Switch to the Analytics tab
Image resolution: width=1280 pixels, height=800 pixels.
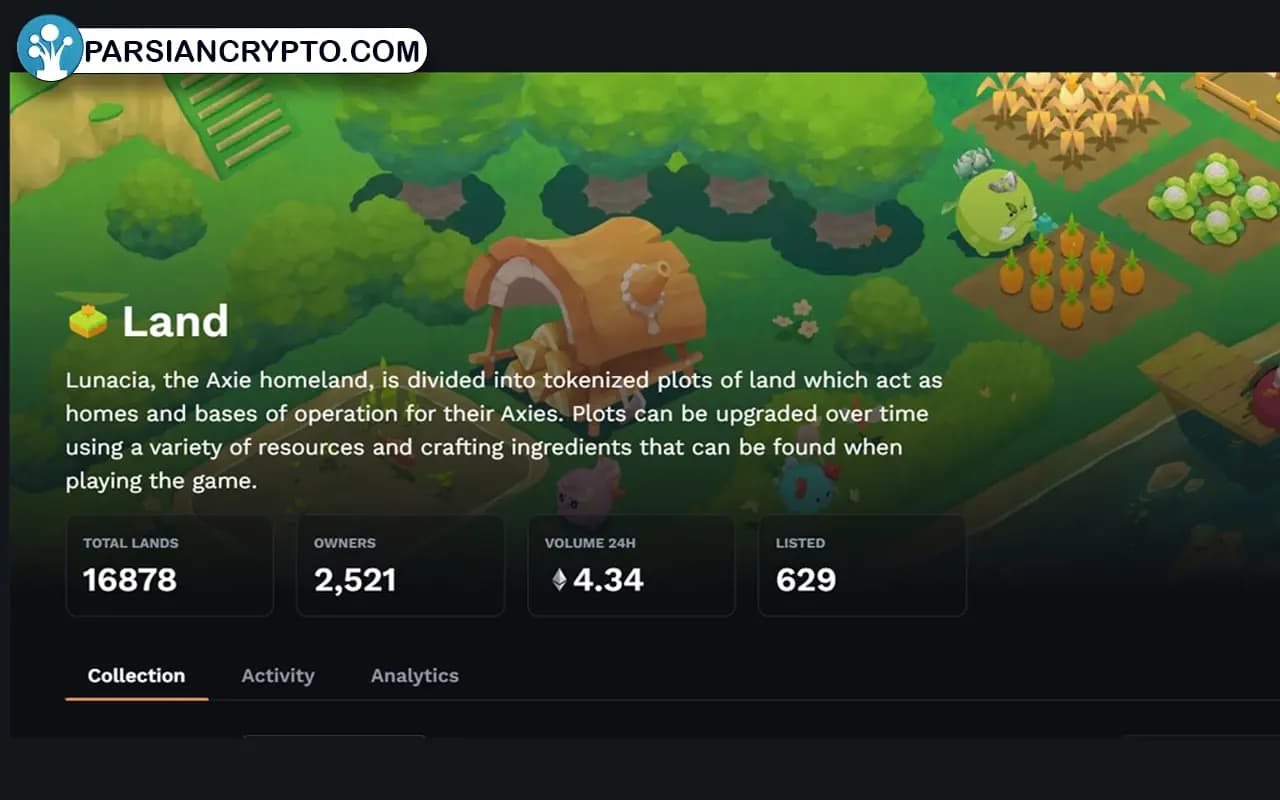pos(415,676)
